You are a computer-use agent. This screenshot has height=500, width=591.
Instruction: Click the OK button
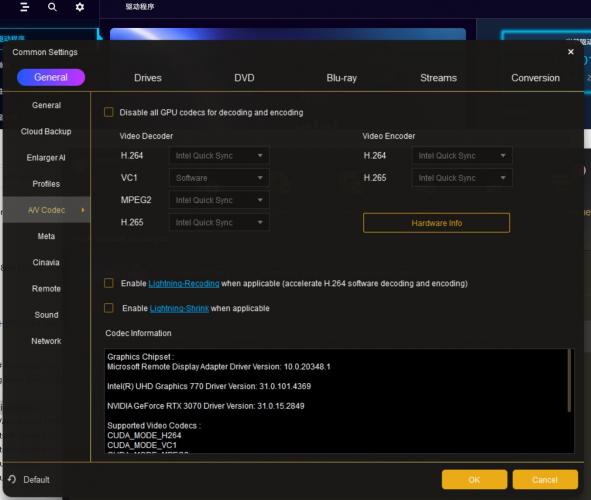tap(474, 480)
